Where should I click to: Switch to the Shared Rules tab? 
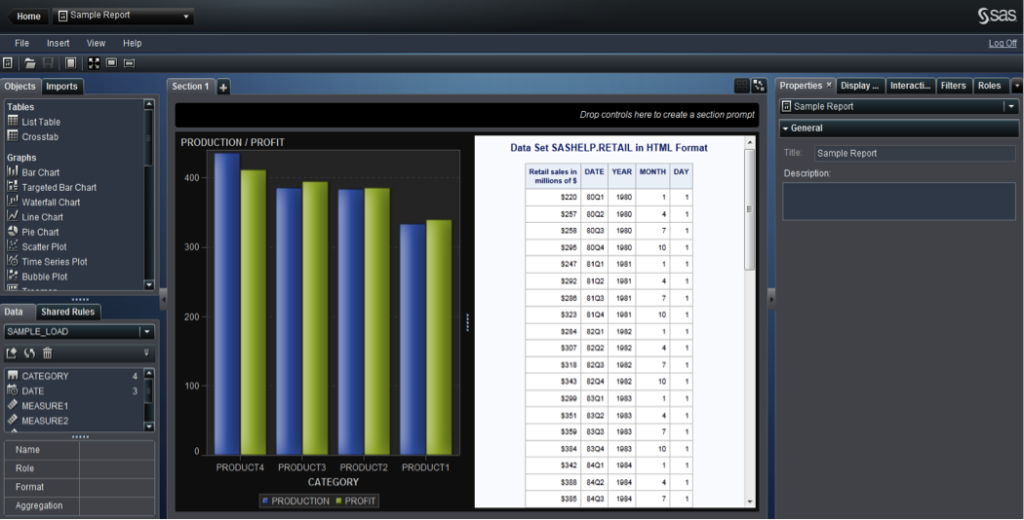(x=68, y=312)
